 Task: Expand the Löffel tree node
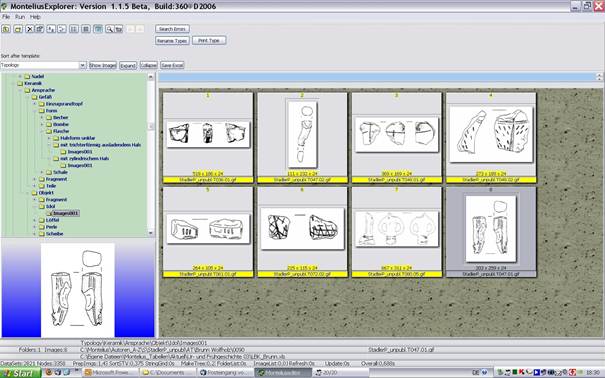[x=34, y=220]
